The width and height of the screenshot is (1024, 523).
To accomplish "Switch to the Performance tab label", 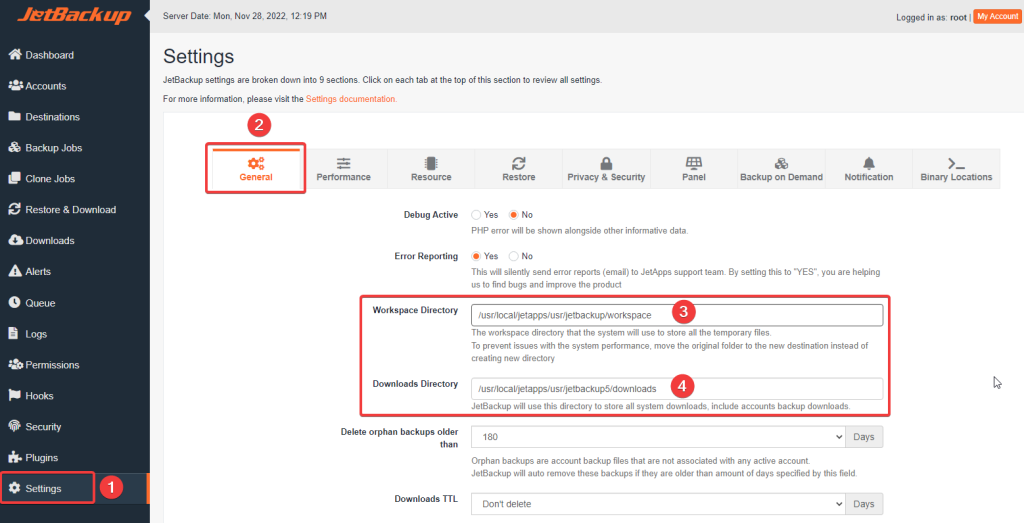I will click(344, 177).
